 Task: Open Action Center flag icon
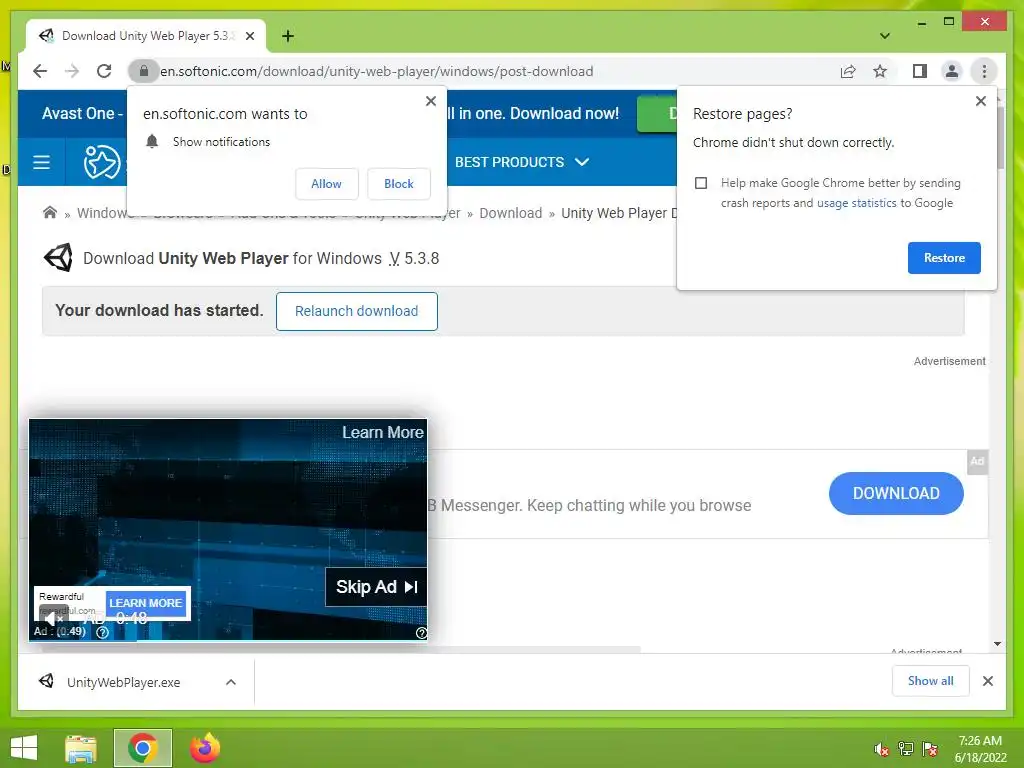pos(930,749)
